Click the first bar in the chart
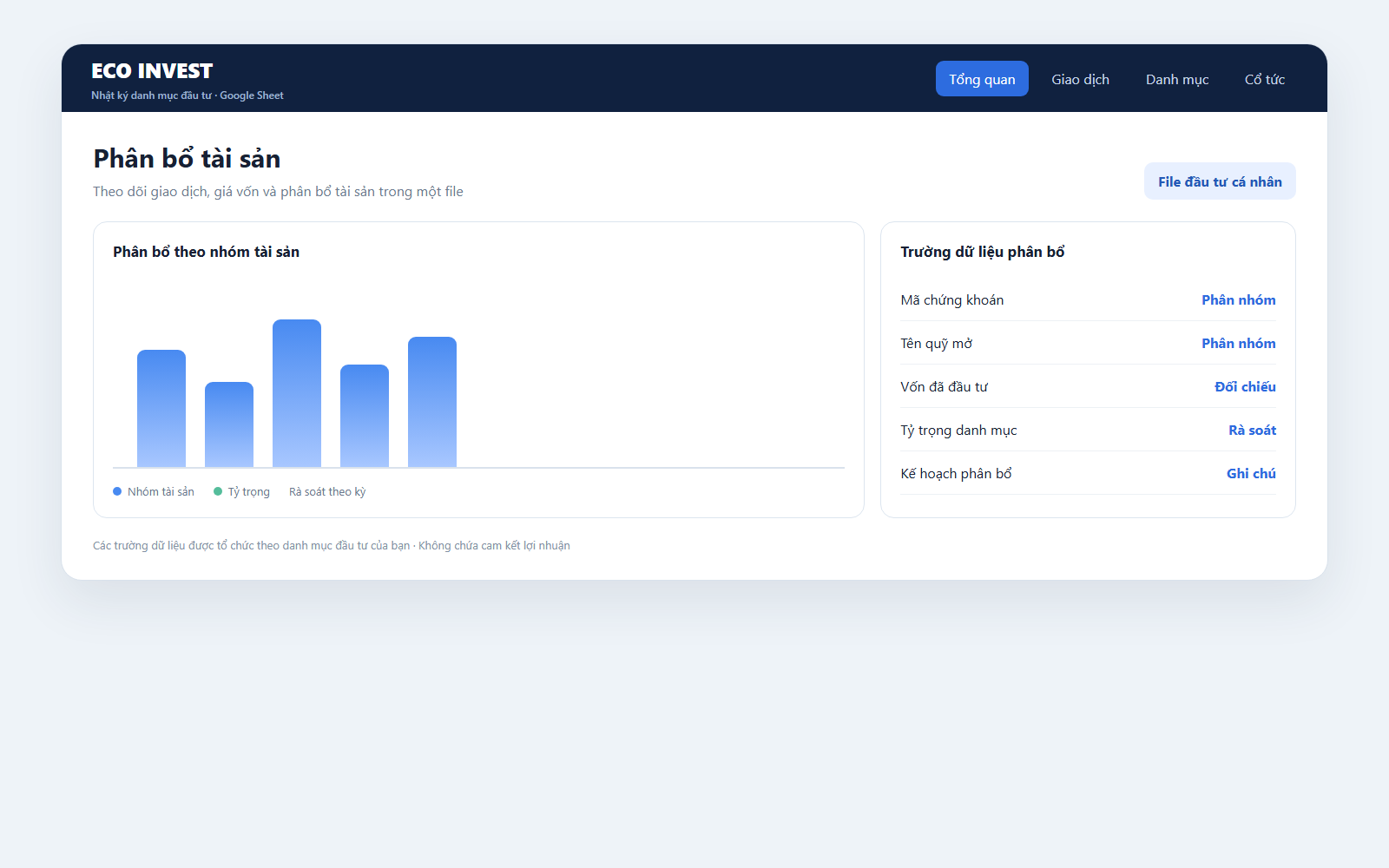Viewport: 1389px width, 868px height. (161, 409)
